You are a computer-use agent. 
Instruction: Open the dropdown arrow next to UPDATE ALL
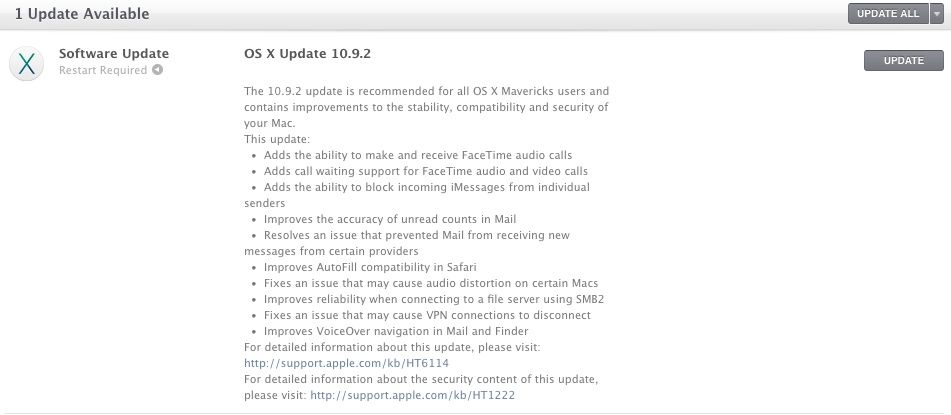936,13
